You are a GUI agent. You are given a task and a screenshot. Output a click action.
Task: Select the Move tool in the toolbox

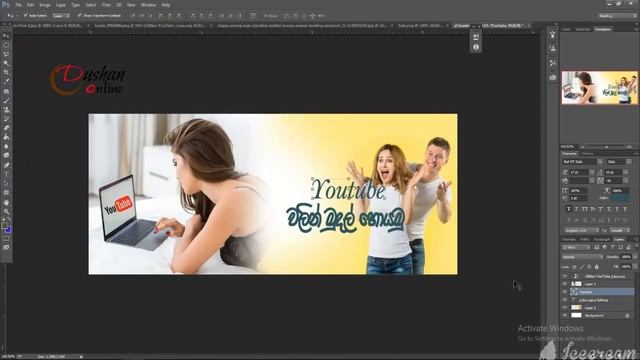coord(6,36)
